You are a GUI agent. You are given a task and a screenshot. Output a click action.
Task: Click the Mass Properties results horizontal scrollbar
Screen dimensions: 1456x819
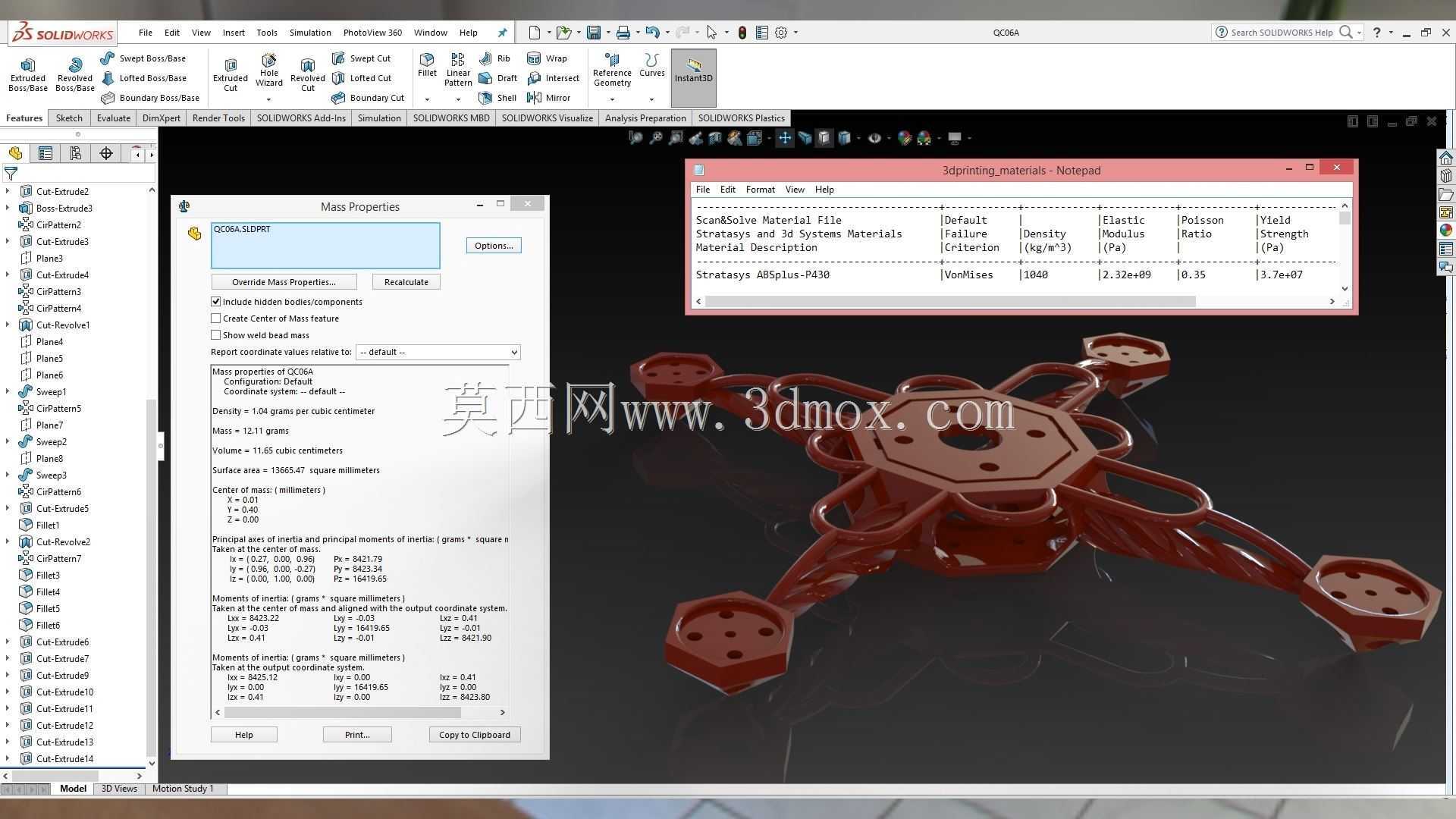pyautogui.click(x=343, y=713)
